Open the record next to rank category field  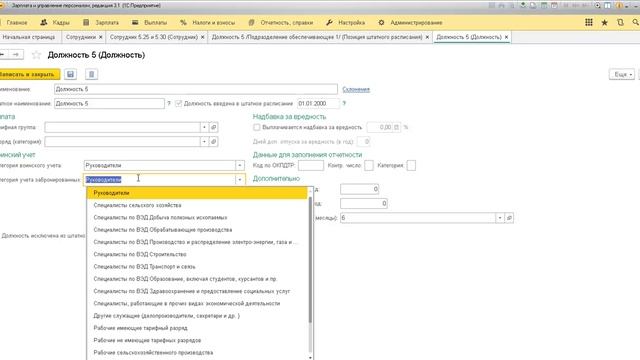213,142
